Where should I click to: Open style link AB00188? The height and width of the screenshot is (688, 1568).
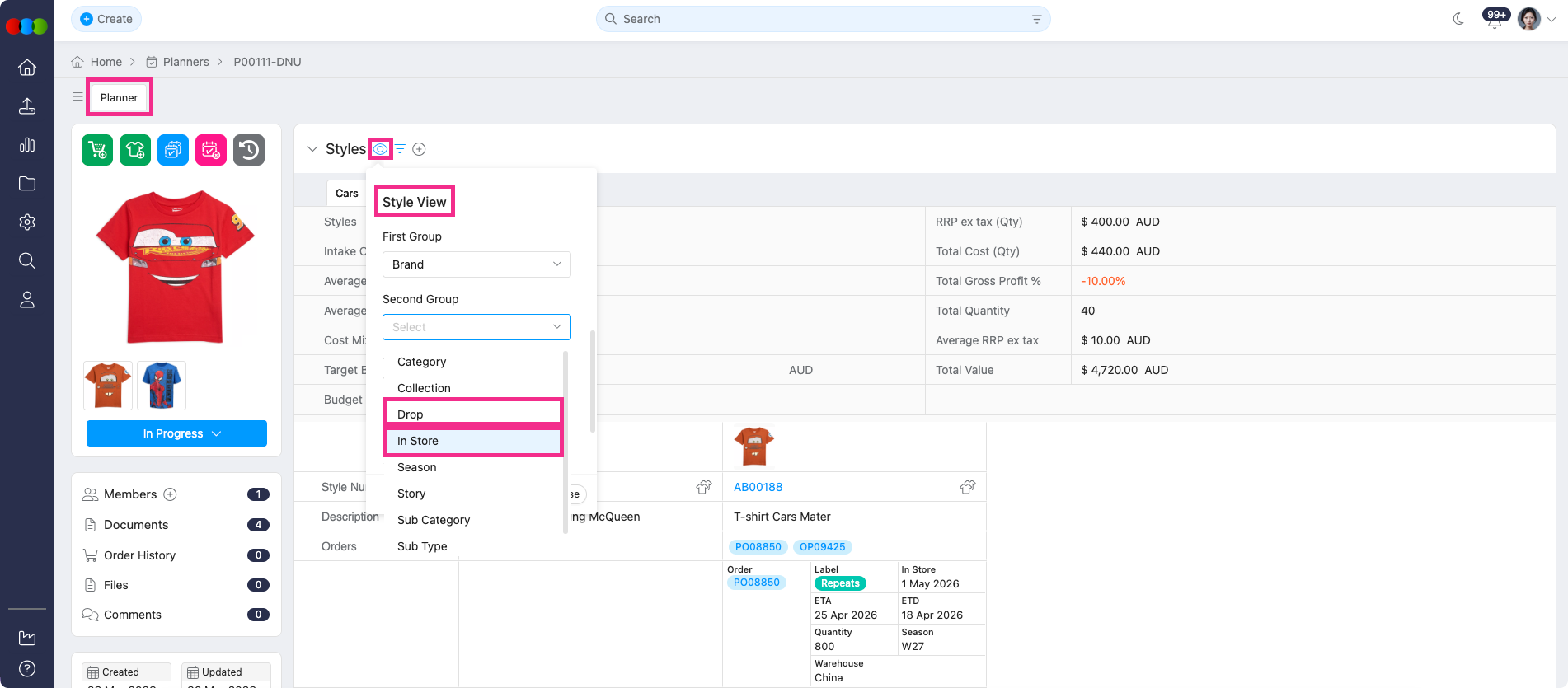[x=758, y=487]
